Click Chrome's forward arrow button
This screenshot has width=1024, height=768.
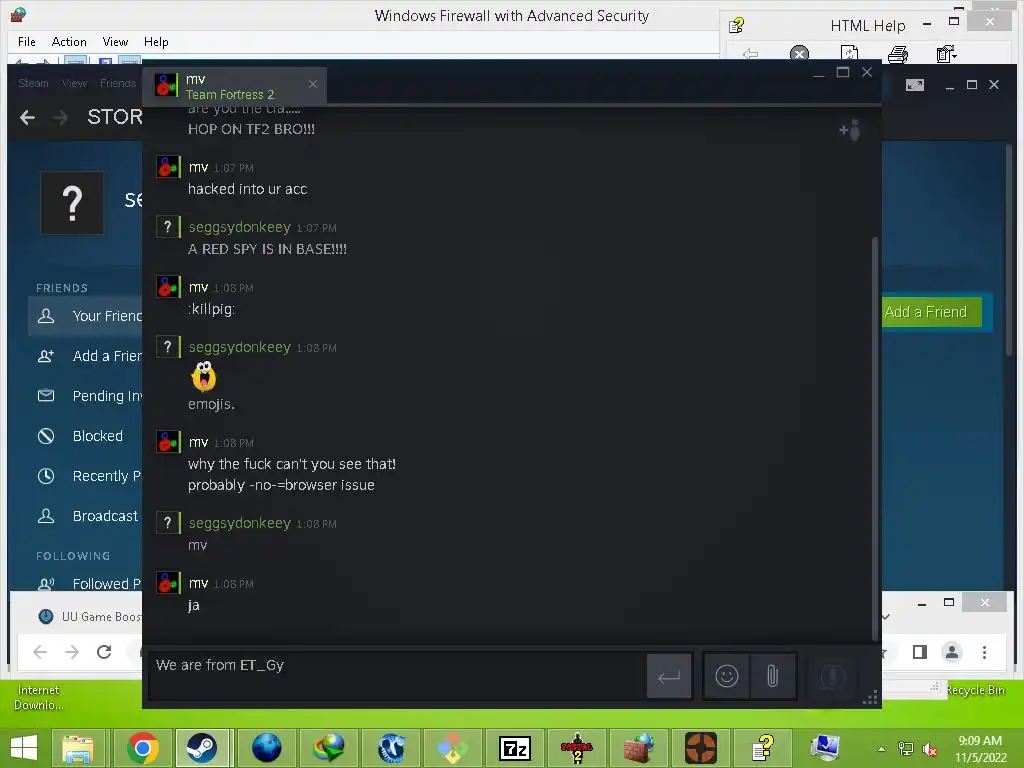click(x=72, y=652)
